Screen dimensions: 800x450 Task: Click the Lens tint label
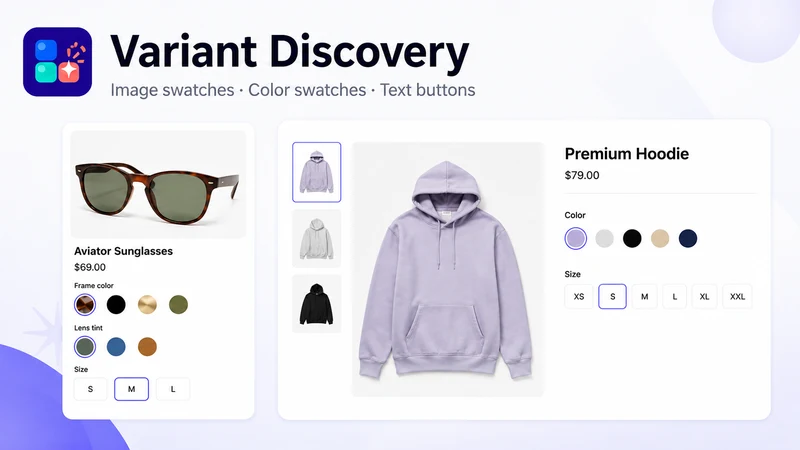[88, 328]
